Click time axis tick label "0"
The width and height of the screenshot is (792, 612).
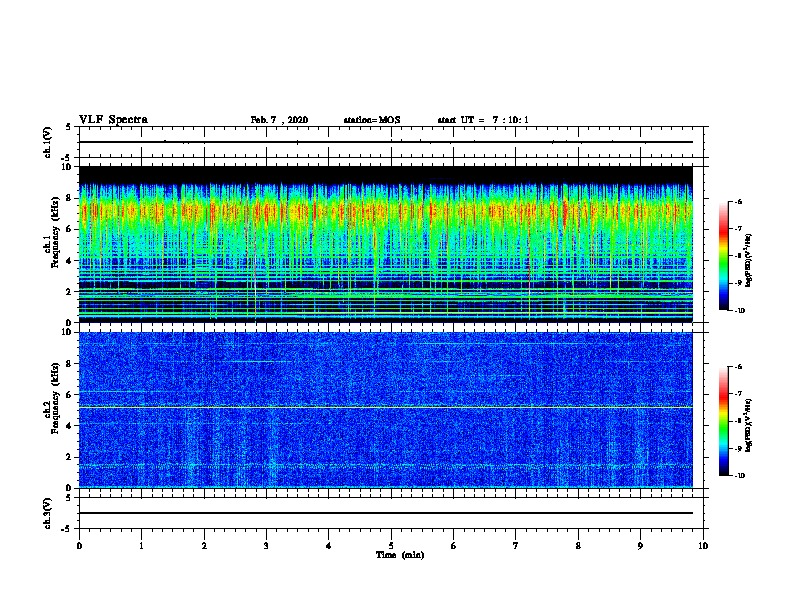coord(79,546)
